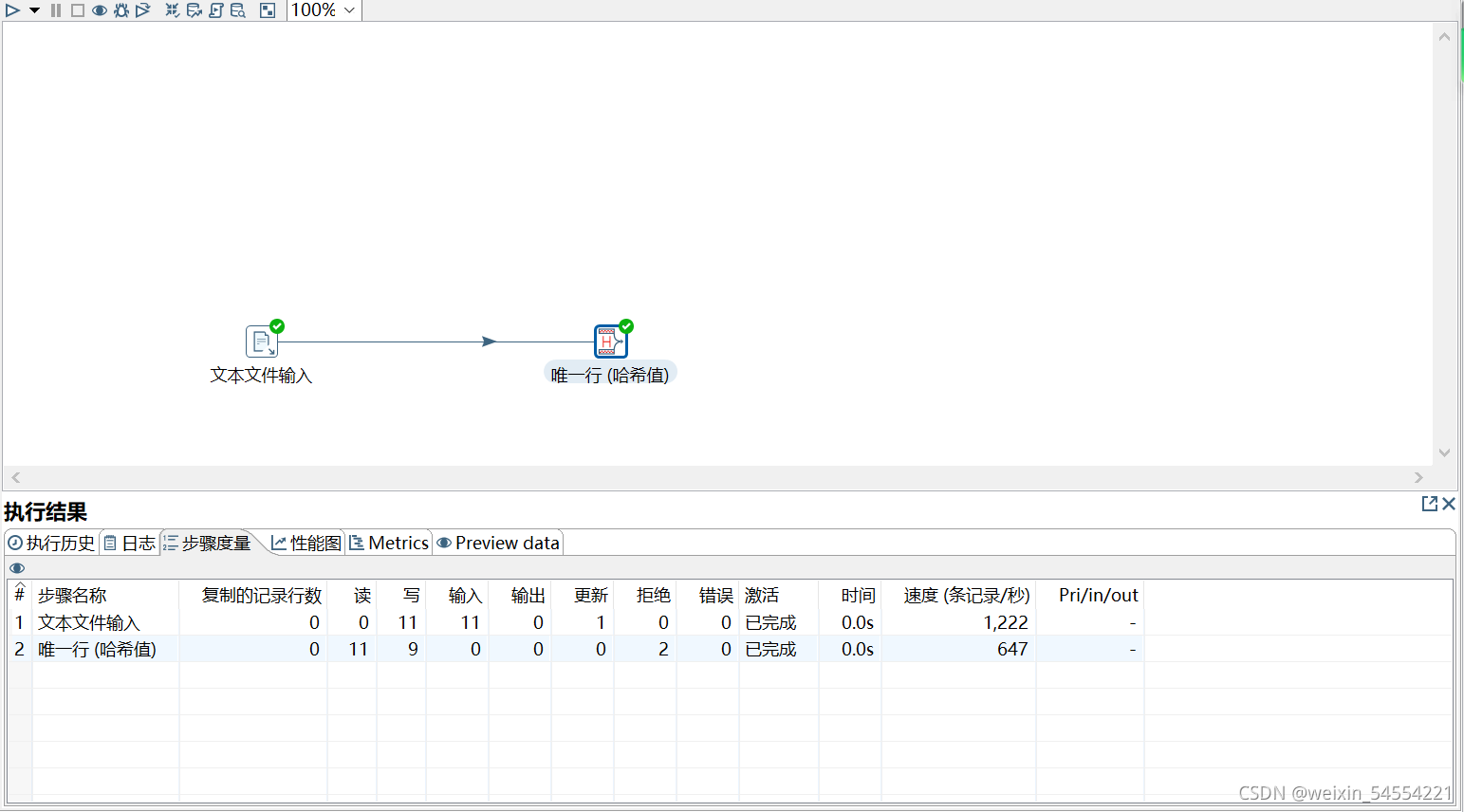Click the Pri/in/out column header
Screen dimensions: 1464x812
click(1090, 596)
